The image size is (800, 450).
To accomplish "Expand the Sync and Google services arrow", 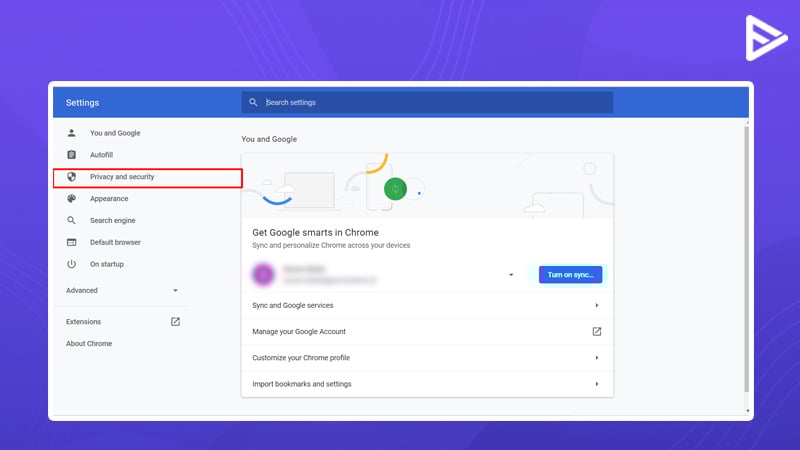I will tap(596, 305).
